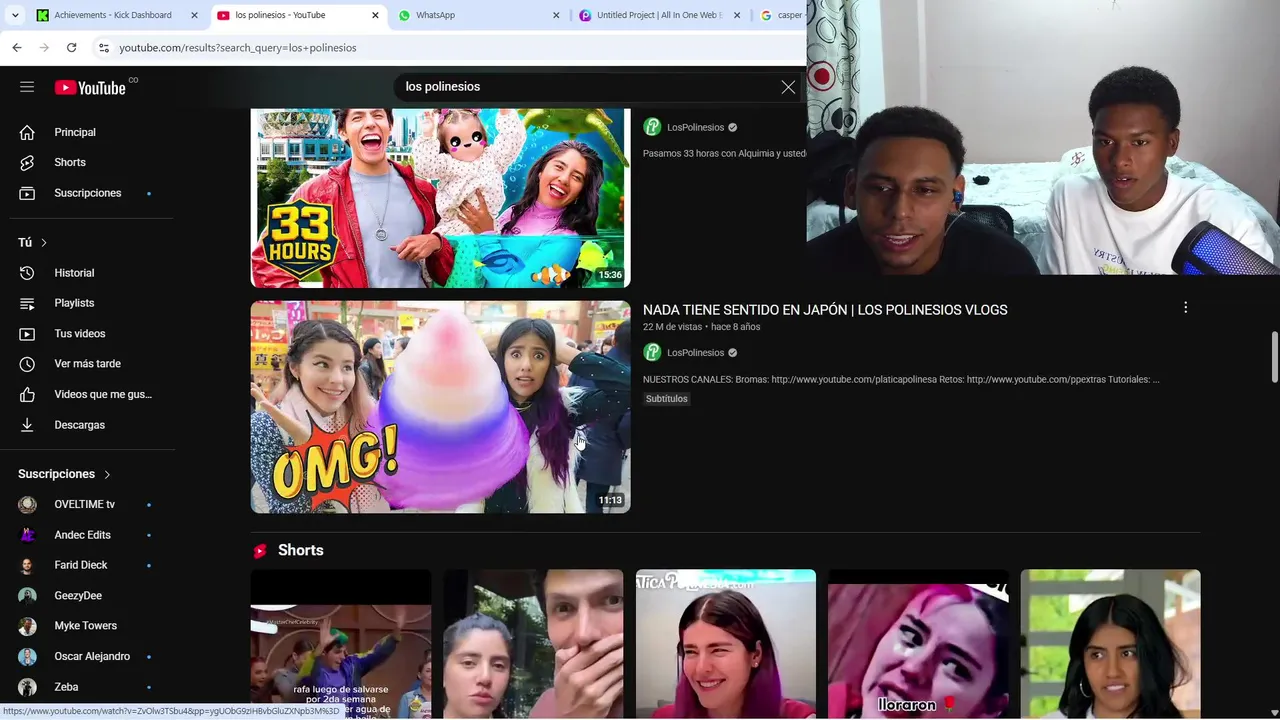The height and width of the screenshot is (720, 1280).
Task: Click the page vertical scrollbar thumb
Action: click(x=1274, y=356)
